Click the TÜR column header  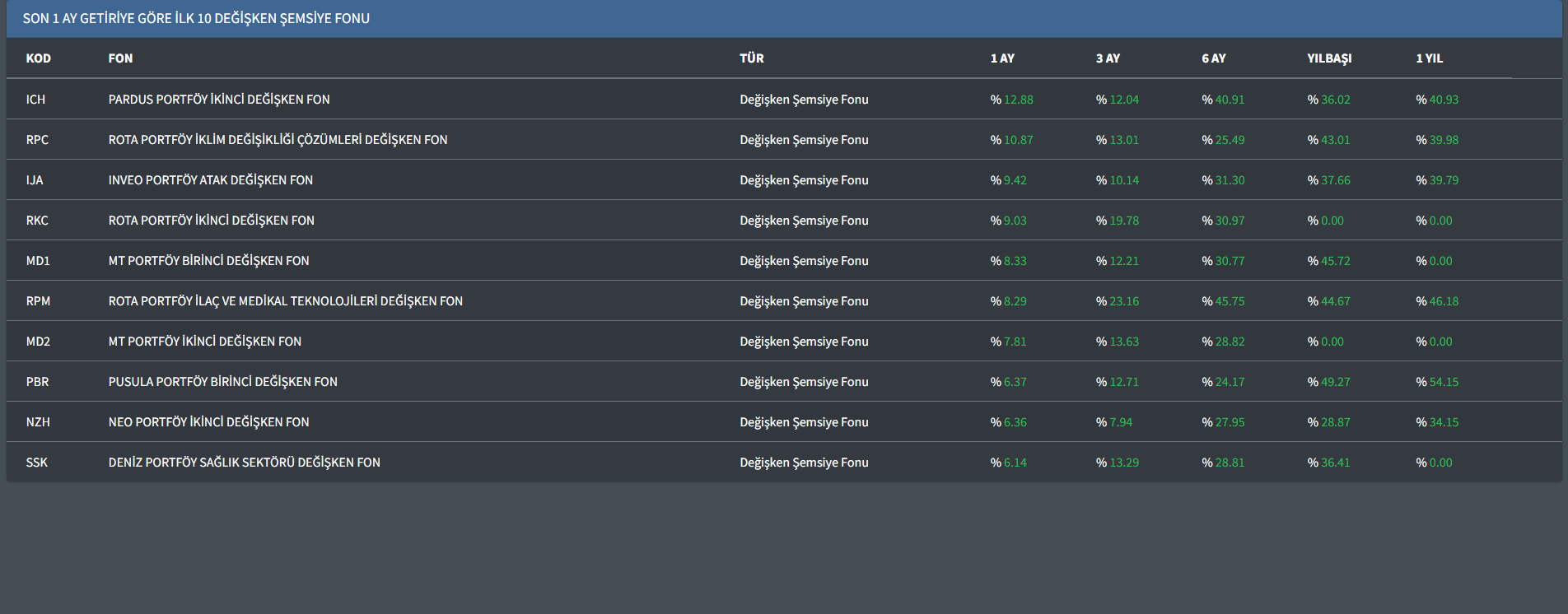[751, 58]
